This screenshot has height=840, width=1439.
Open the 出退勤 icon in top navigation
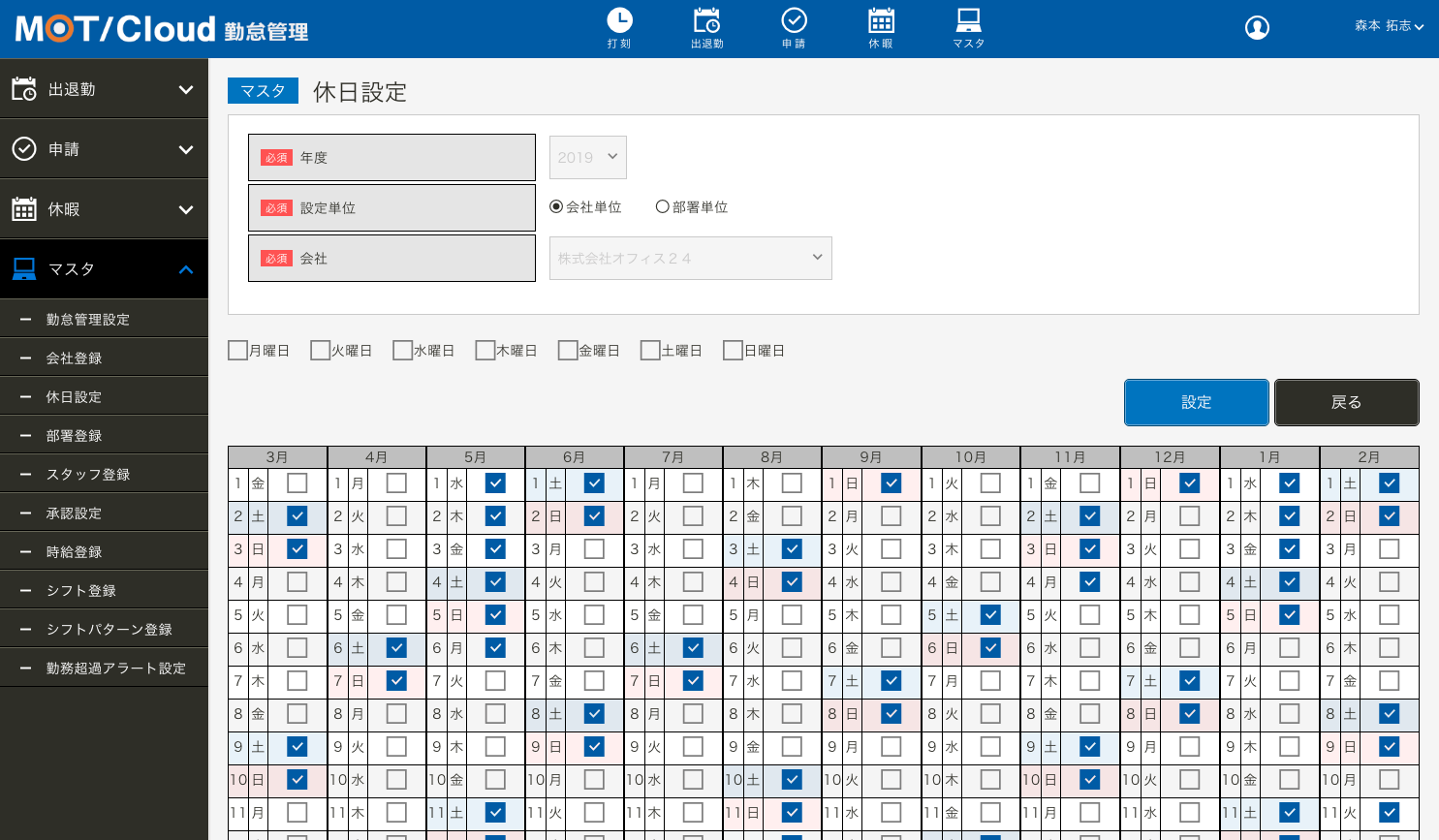(x=706, y=21)
